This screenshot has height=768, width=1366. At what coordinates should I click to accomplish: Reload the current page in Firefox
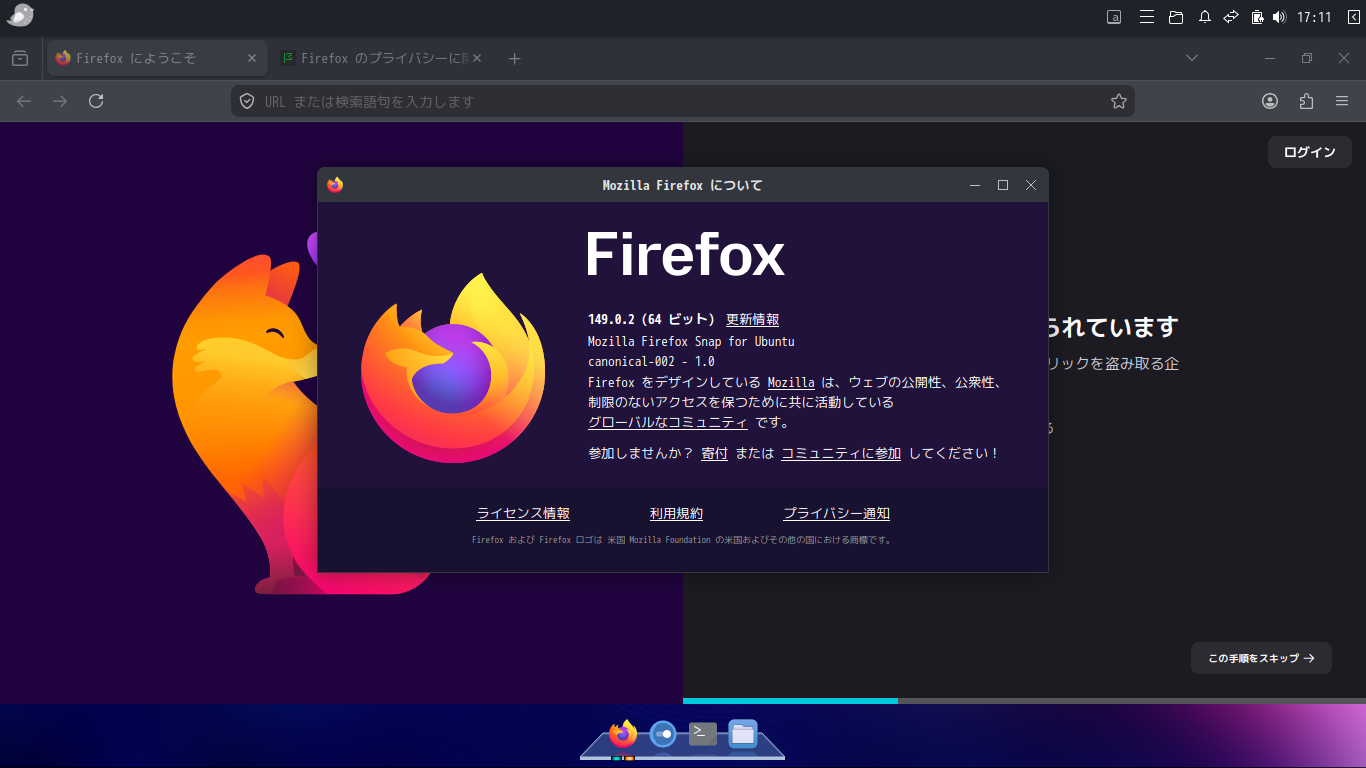click(x=96, y=101)
